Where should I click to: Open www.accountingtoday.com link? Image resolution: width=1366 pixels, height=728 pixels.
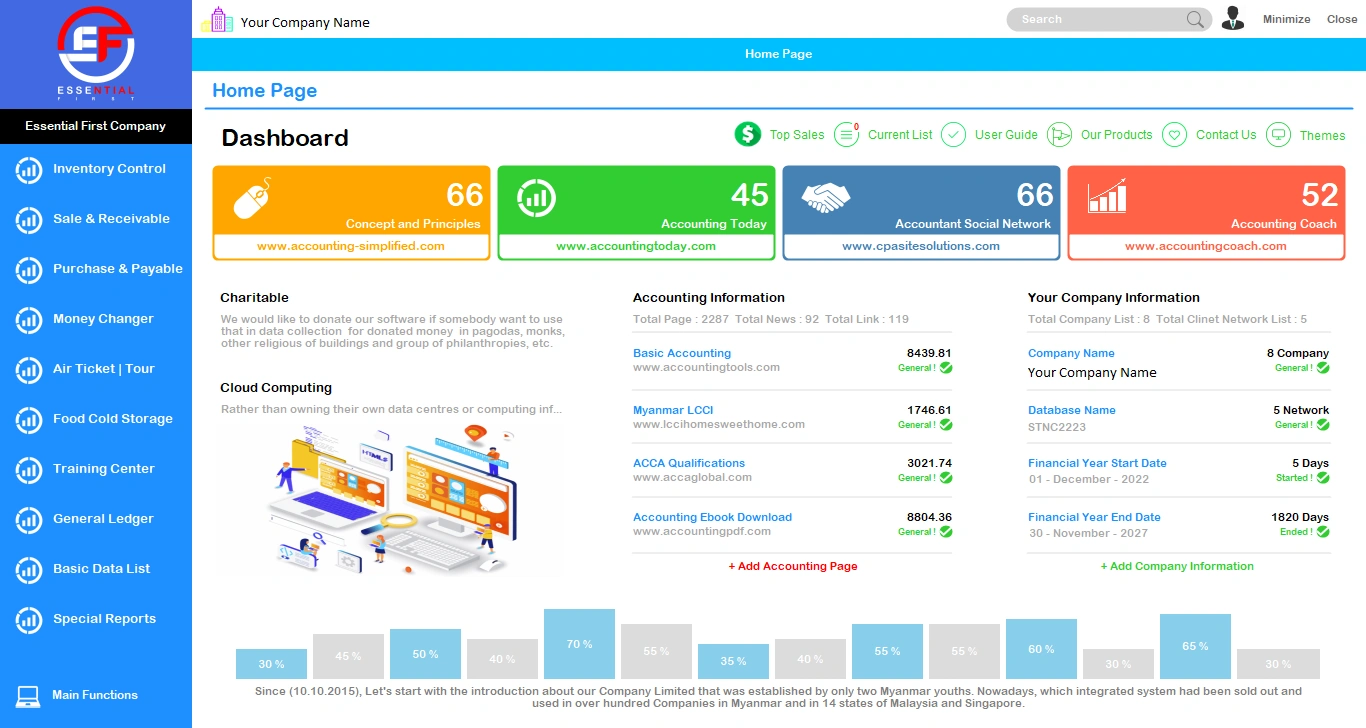636,246
